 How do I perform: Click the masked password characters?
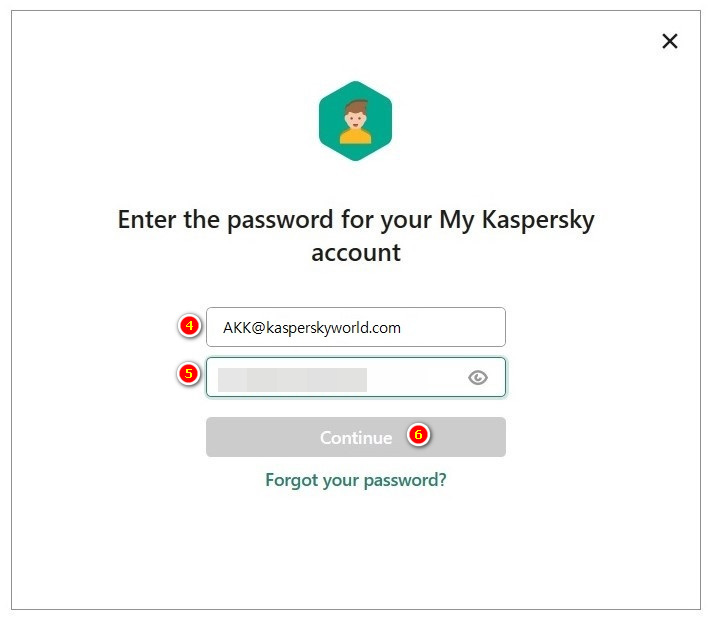(x=292, y=378)
